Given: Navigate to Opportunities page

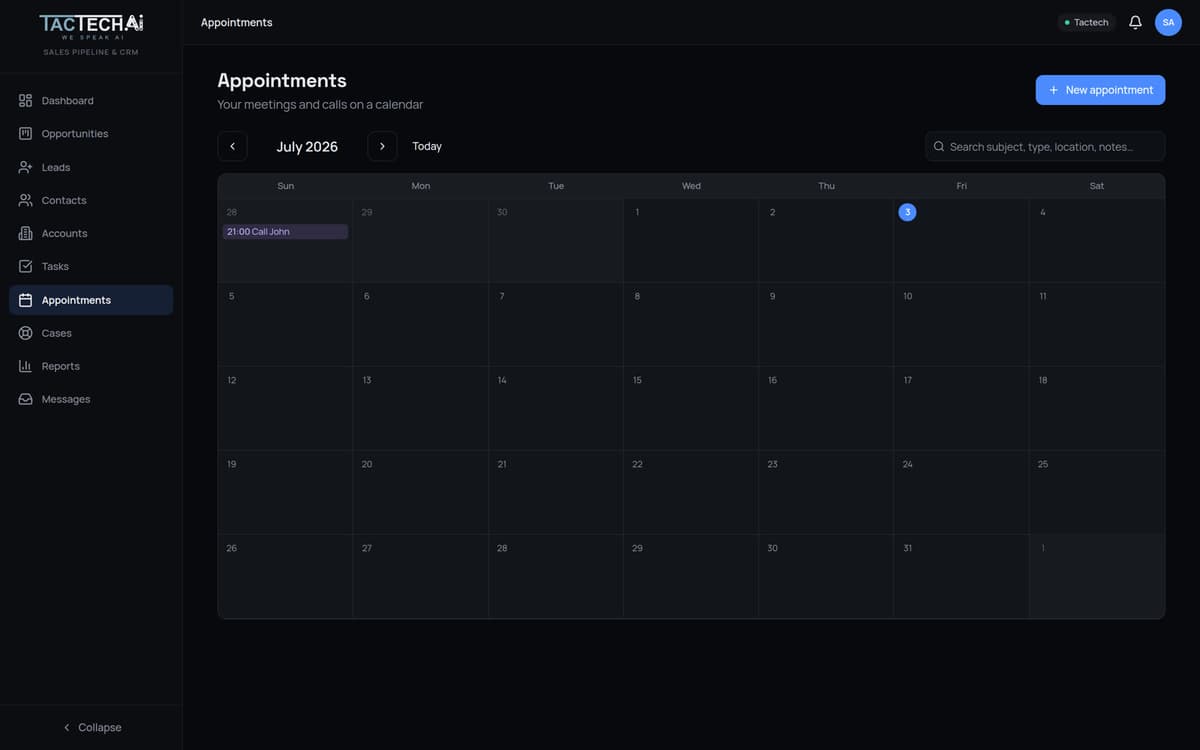Looking at the screenshot, I should click(91, 134).
